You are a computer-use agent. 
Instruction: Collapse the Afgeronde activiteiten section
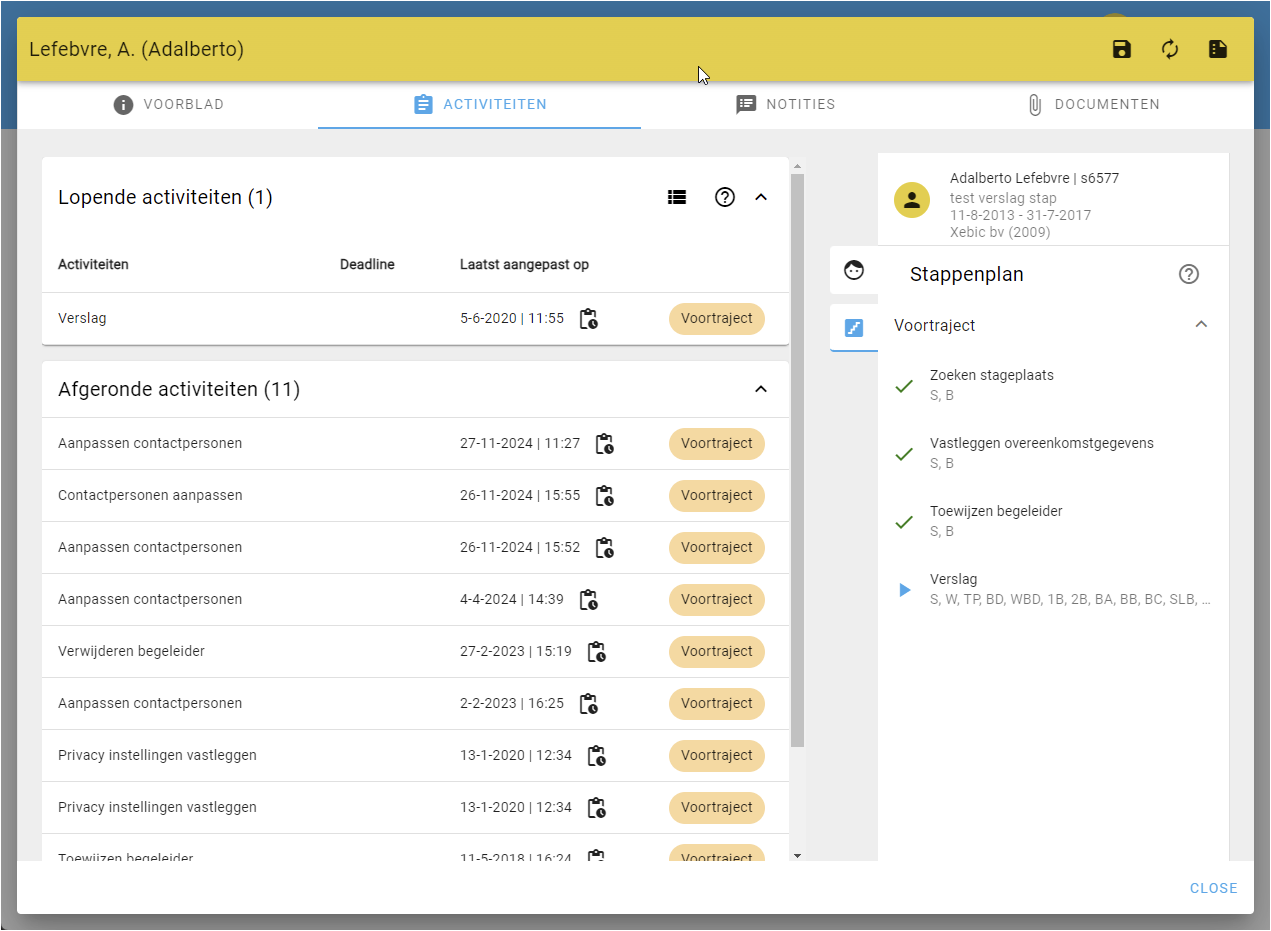[761, 389]
